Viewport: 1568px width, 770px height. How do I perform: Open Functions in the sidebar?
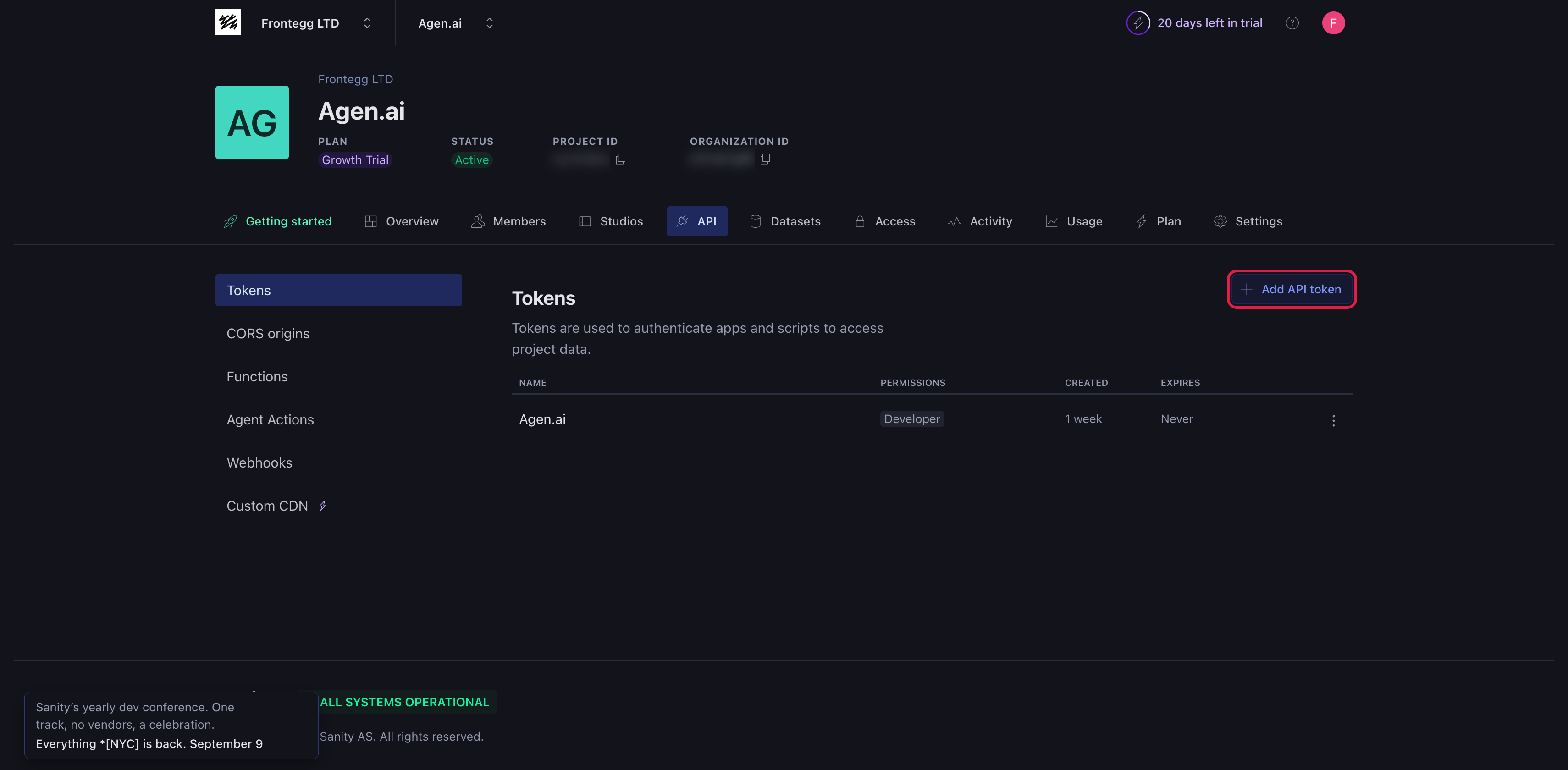pos(338,377)
